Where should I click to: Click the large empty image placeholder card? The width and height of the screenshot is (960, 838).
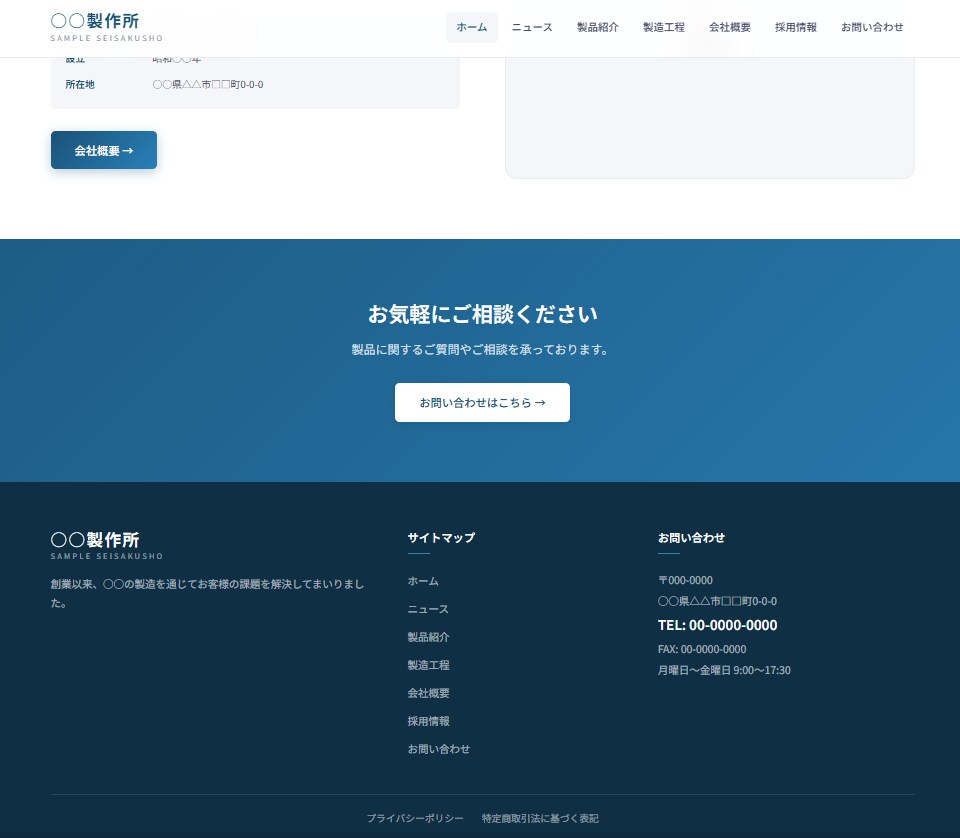(710, 118)
